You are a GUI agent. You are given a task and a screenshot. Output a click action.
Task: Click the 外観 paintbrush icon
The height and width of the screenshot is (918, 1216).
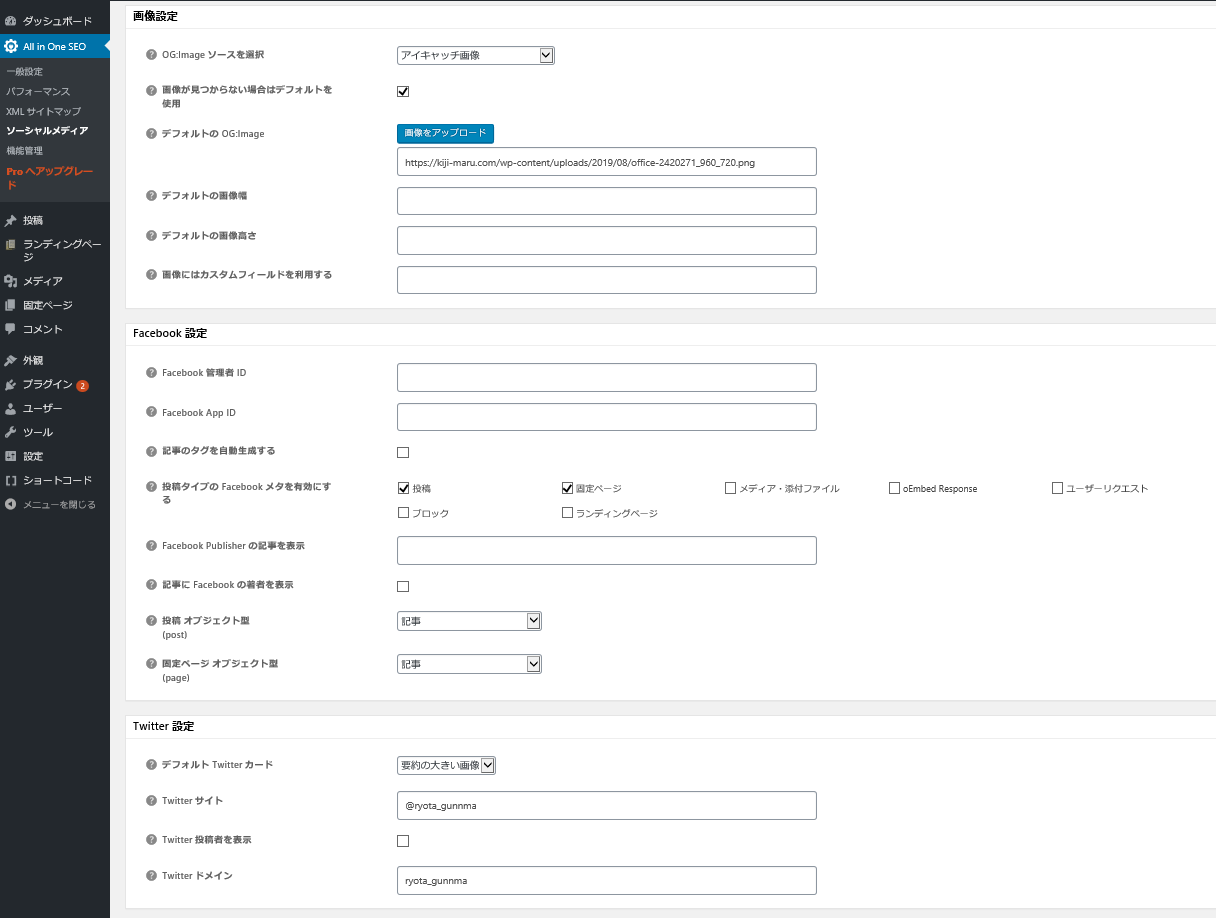(x=11, y=360)
